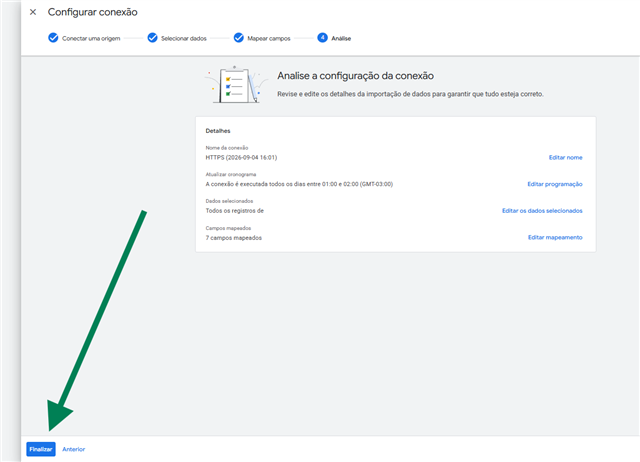
Task: Select the Análise step label
Action: click(341, 38)
